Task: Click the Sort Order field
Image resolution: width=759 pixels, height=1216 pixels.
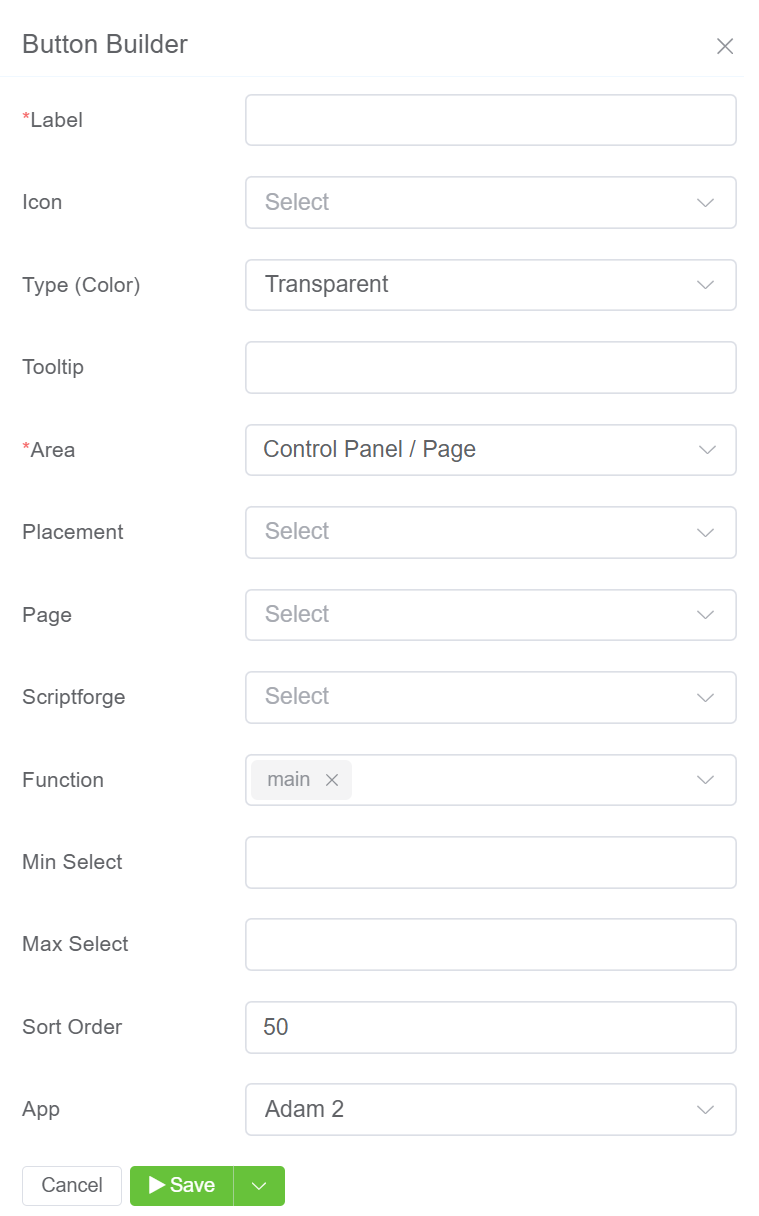Action: pos(490,1027)
